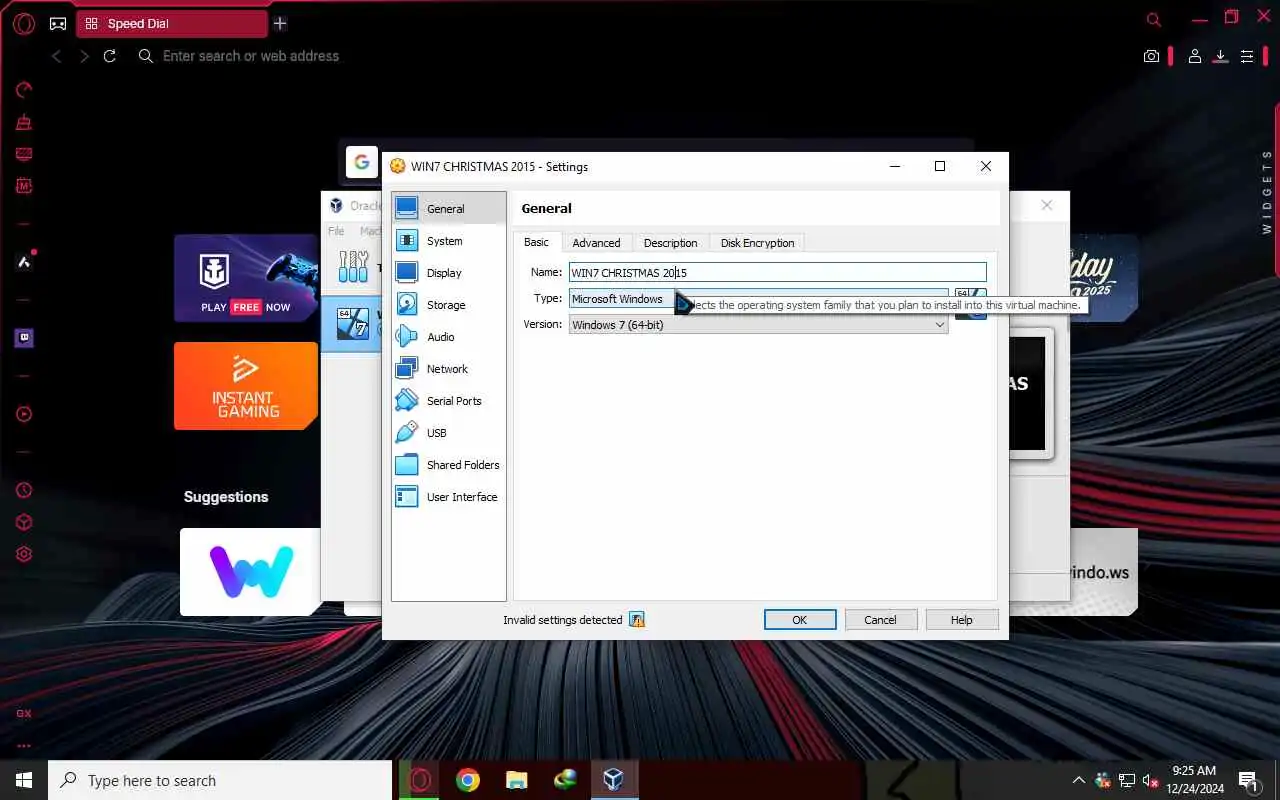This screenshot has width=1280, height=800.
Task: Click the muted volume tray icon
Action: point(1150,781)
